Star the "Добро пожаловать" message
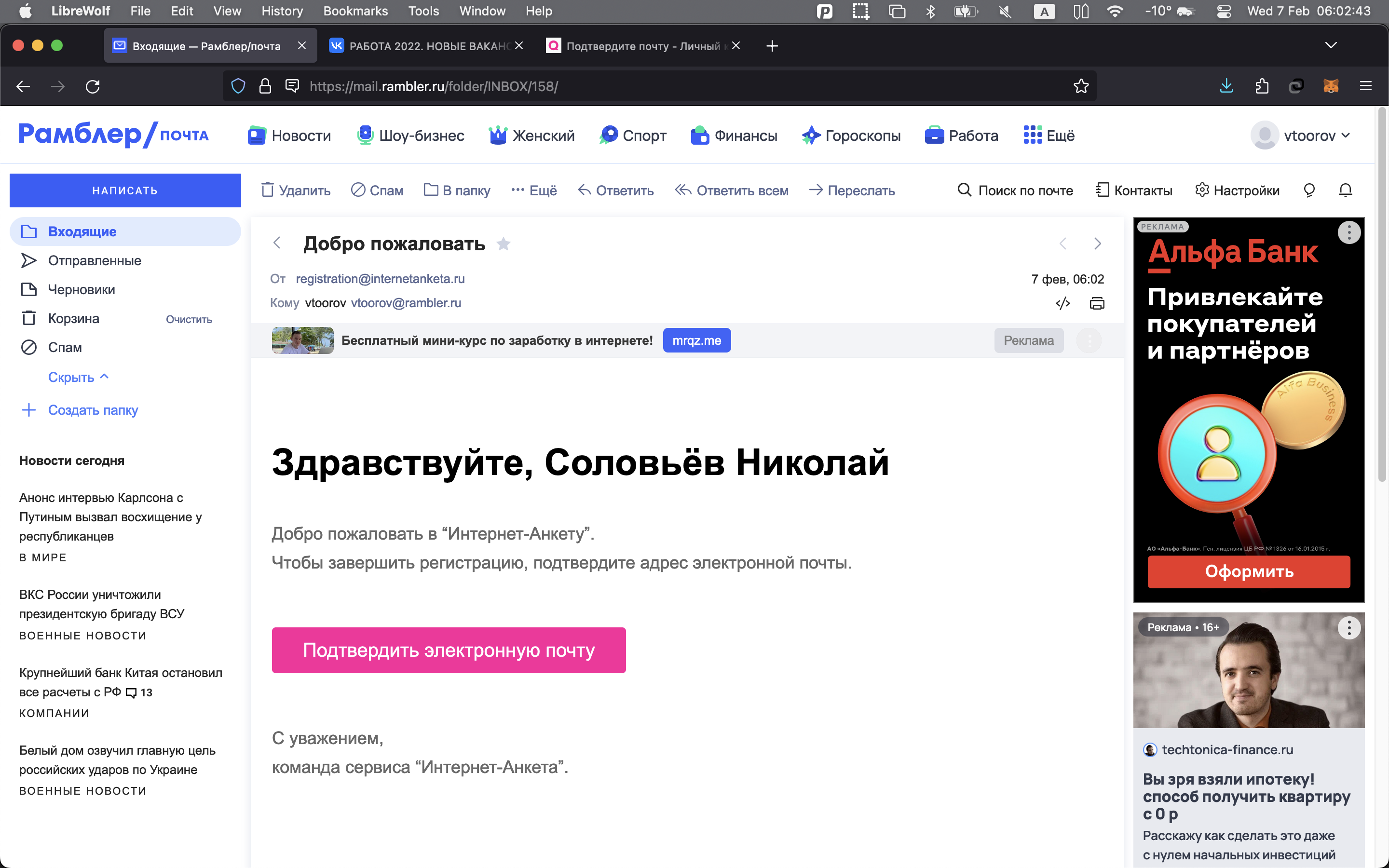The height and width of the screenshot is (868, 1389). tap(504, 244)
